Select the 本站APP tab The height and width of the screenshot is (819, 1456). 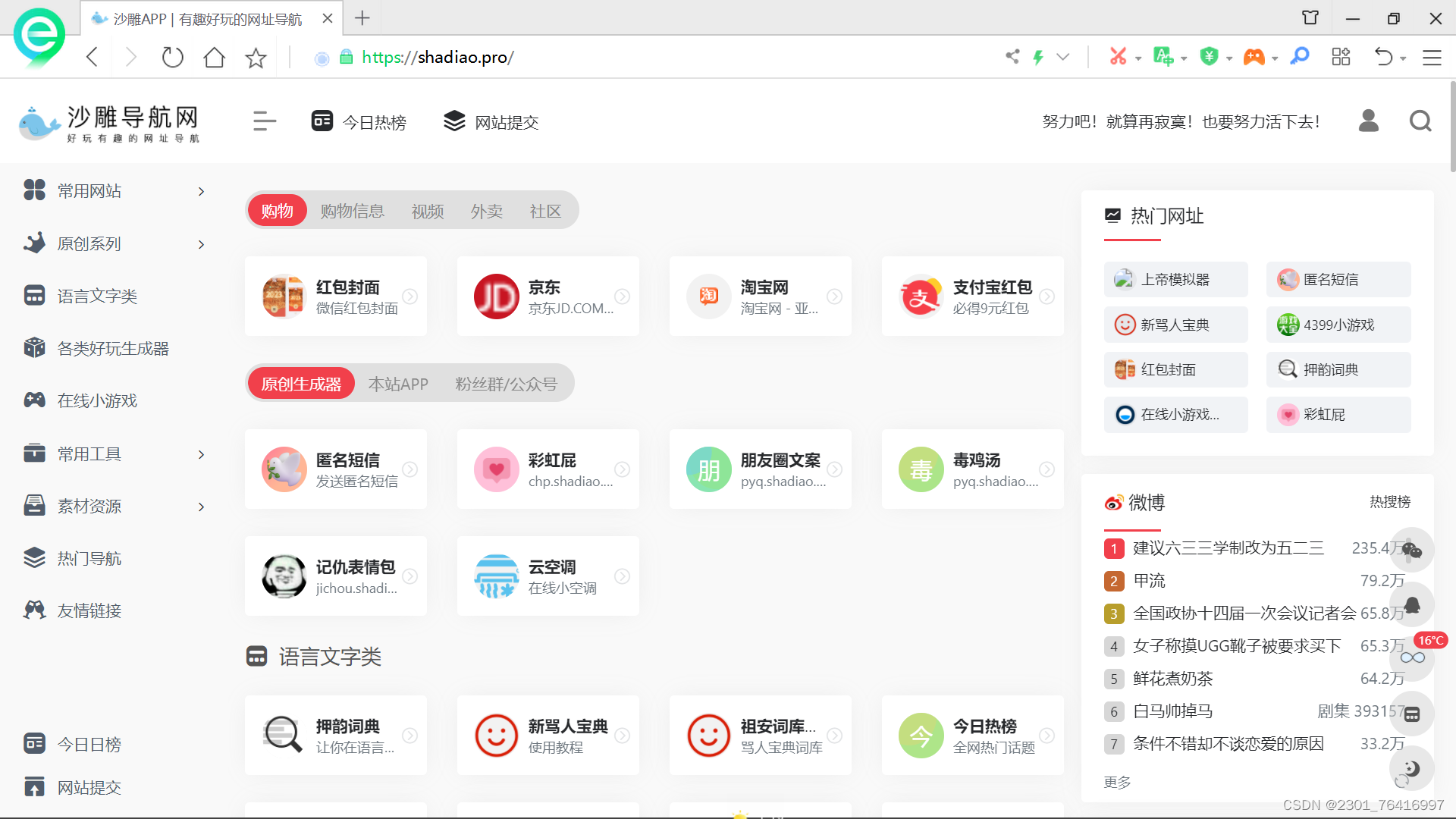(x=398, y=384)
